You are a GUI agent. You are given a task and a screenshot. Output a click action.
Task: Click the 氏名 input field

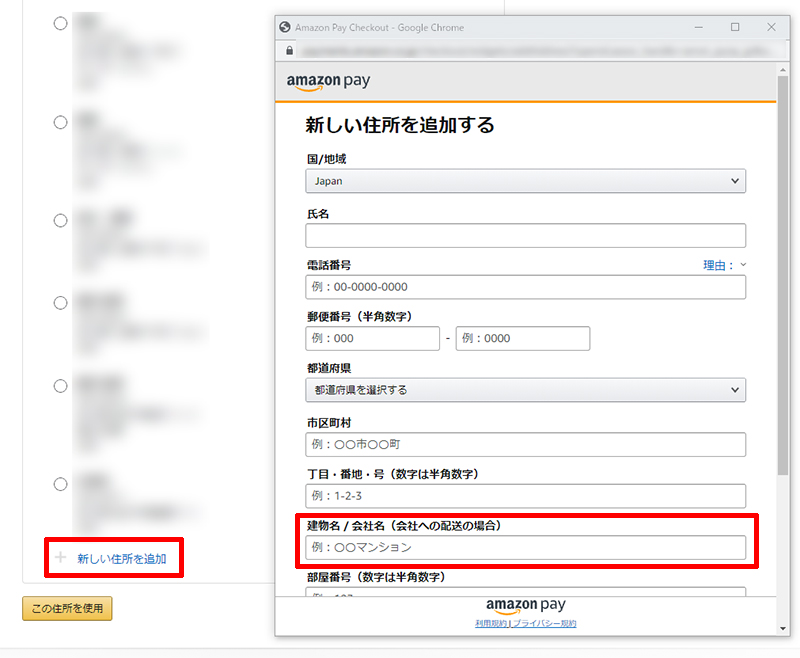(x=526, y=236)
